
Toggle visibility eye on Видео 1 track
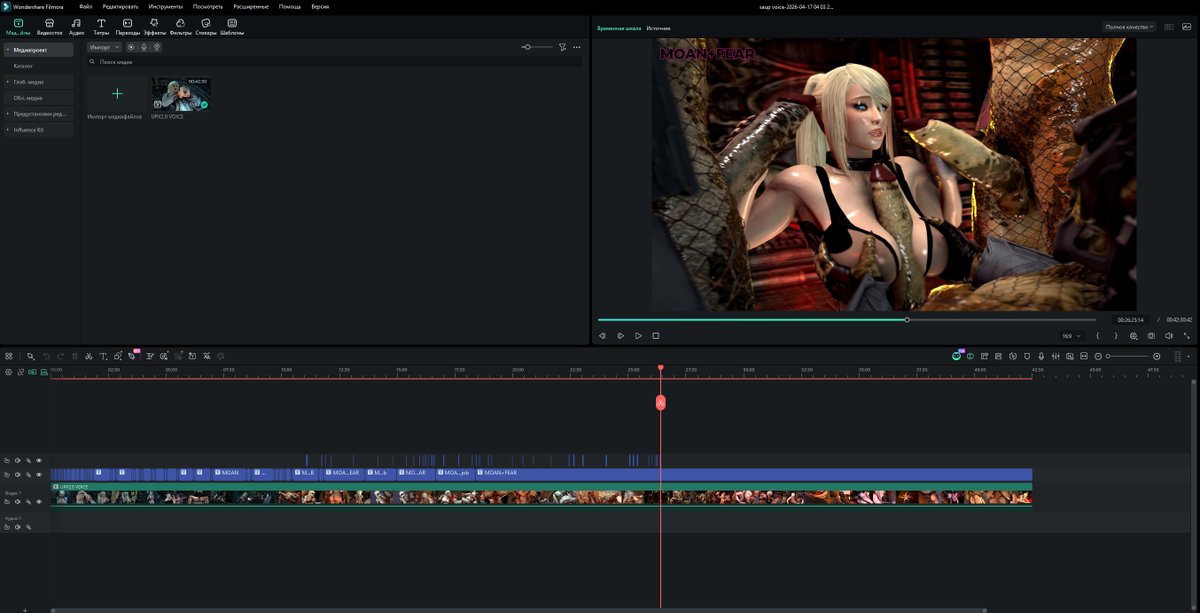tap(39, 502)
